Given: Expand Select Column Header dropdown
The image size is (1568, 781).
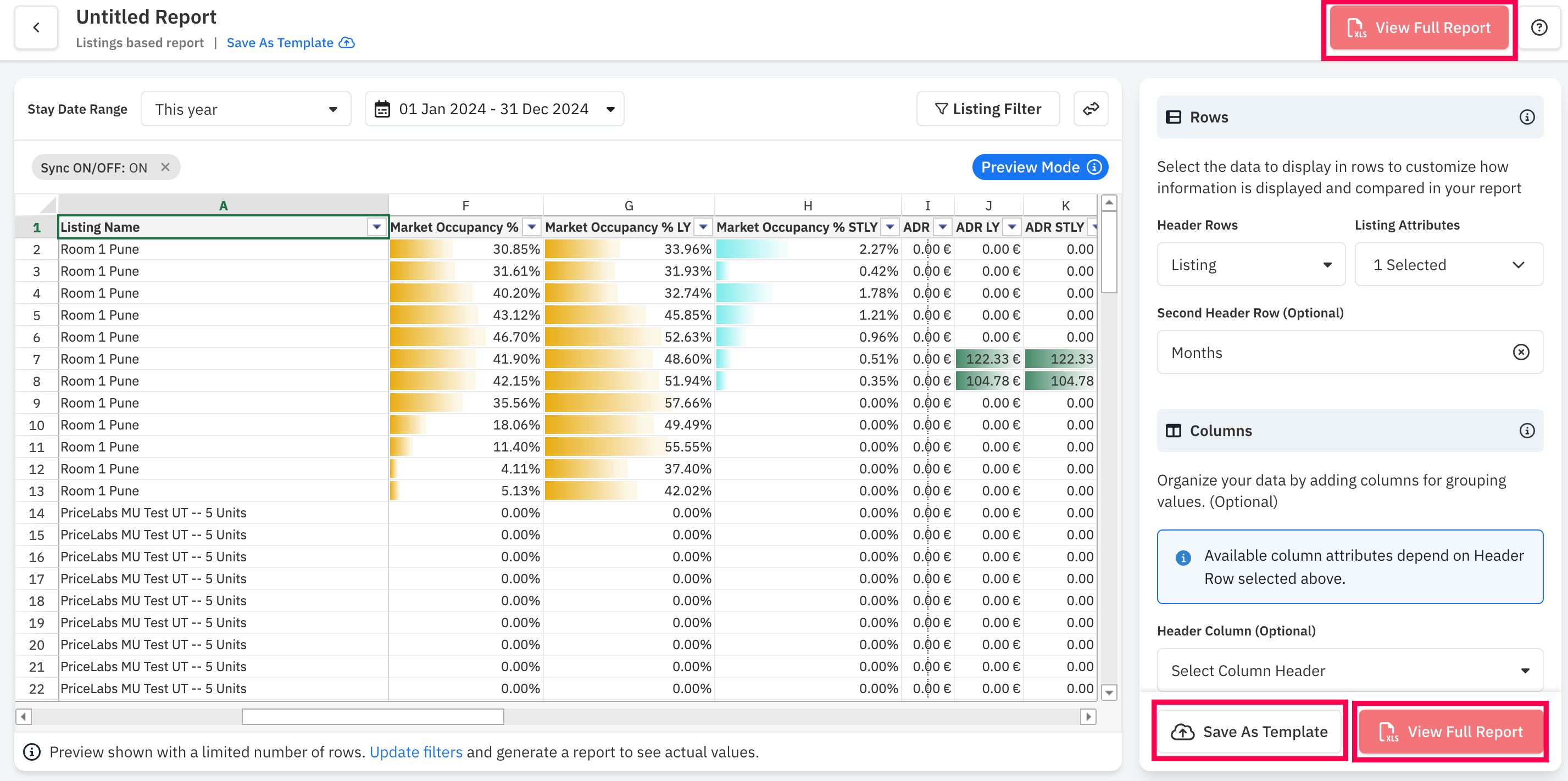Looking at the screenshot, I should [x=1349, y=670].
